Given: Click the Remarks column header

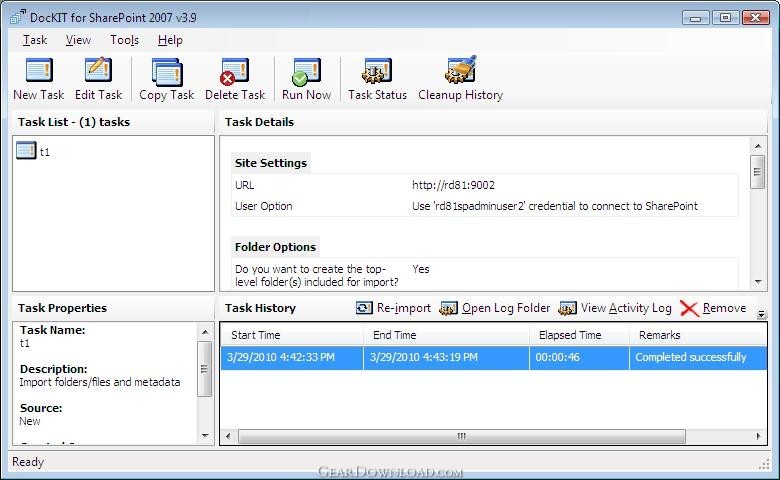Looking at the screenshot, I should tap(698, 335).
